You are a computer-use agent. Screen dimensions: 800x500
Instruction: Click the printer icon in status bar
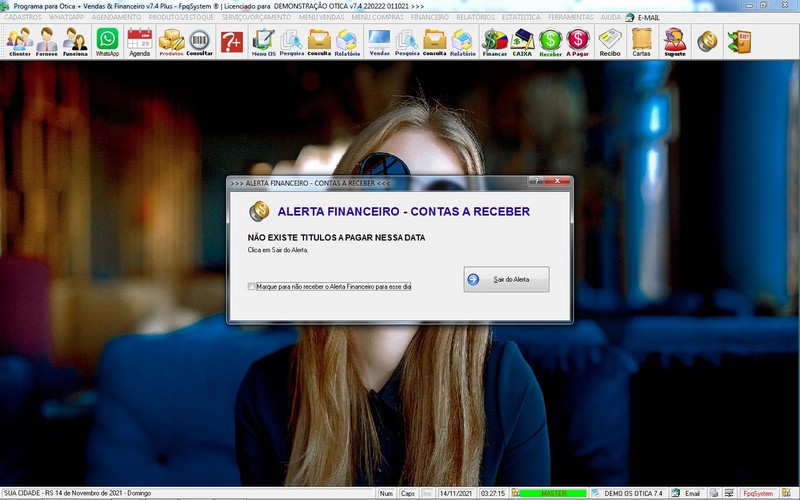coord(714,493)
